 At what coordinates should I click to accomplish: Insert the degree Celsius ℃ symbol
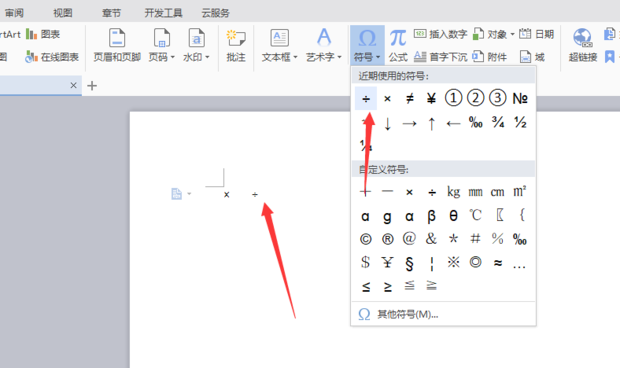(476, 215)
